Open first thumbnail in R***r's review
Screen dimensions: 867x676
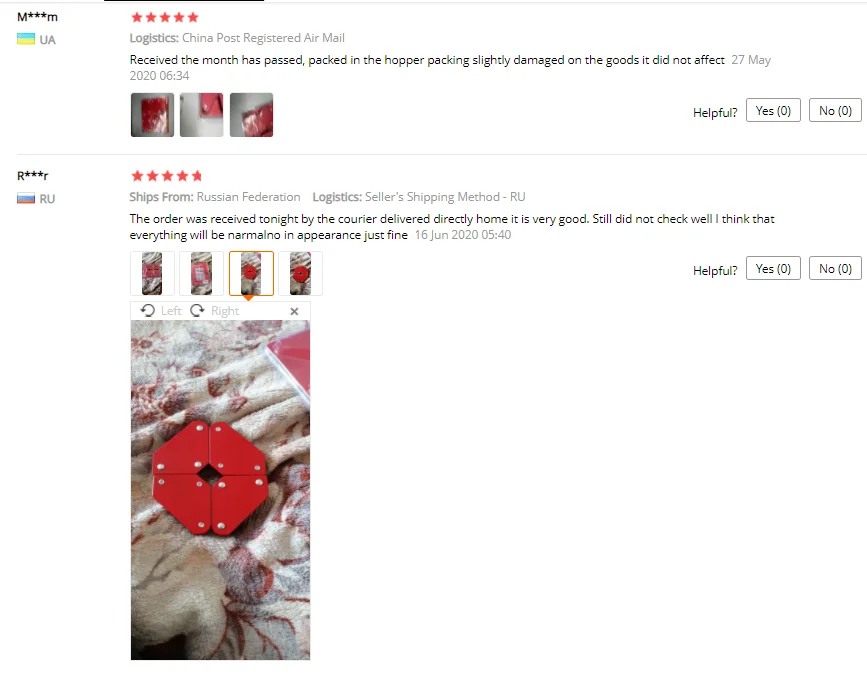click(152, 274)
